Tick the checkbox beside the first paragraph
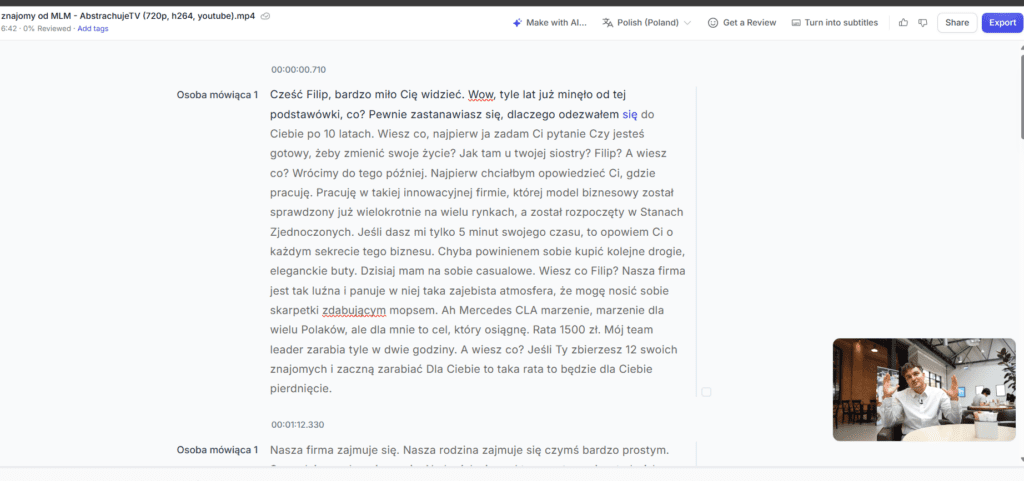Viewport: 1024px width, 481px height. coord(706,392)
